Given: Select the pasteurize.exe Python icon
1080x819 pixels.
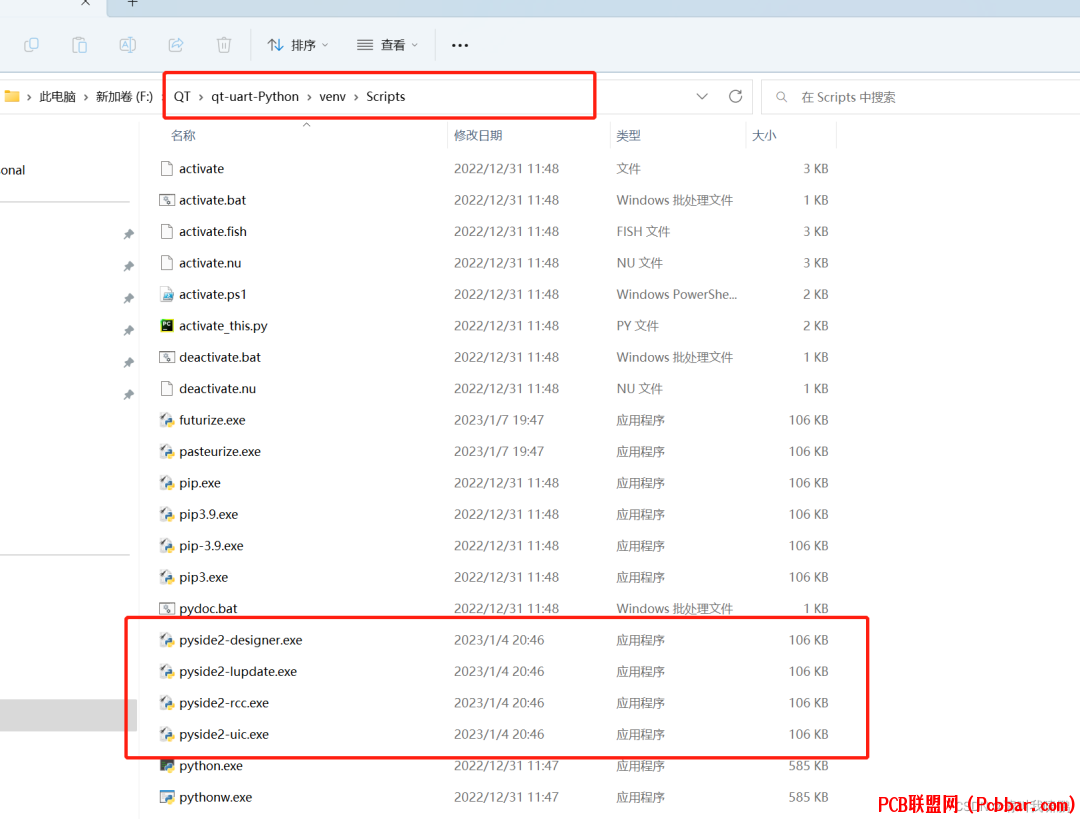Looking at the screenshot, I should [167, 452].
